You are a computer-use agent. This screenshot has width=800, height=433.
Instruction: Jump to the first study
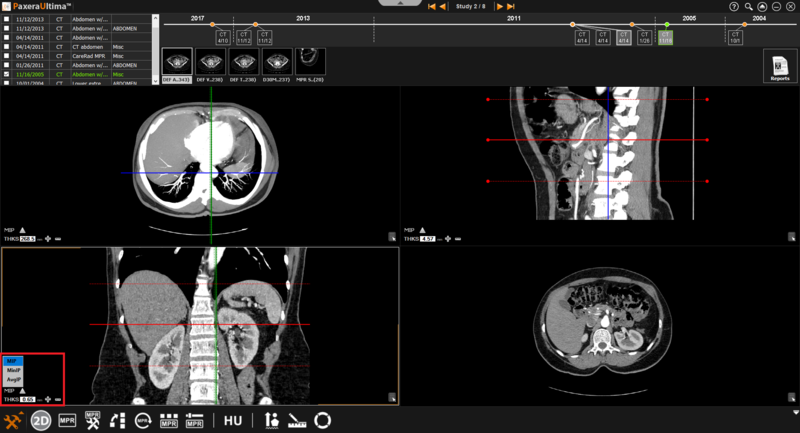[x=431, y=6]
